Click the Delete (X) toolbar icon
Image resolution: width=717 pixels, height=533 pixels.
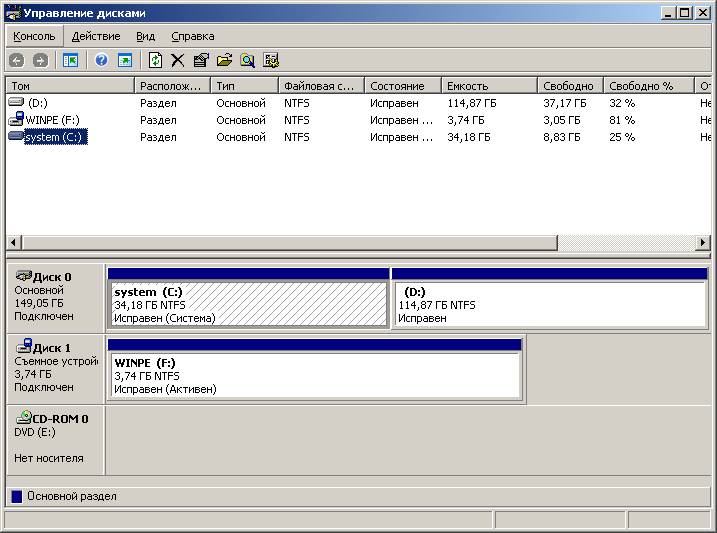pyautogui.click(x=178, y=61)
